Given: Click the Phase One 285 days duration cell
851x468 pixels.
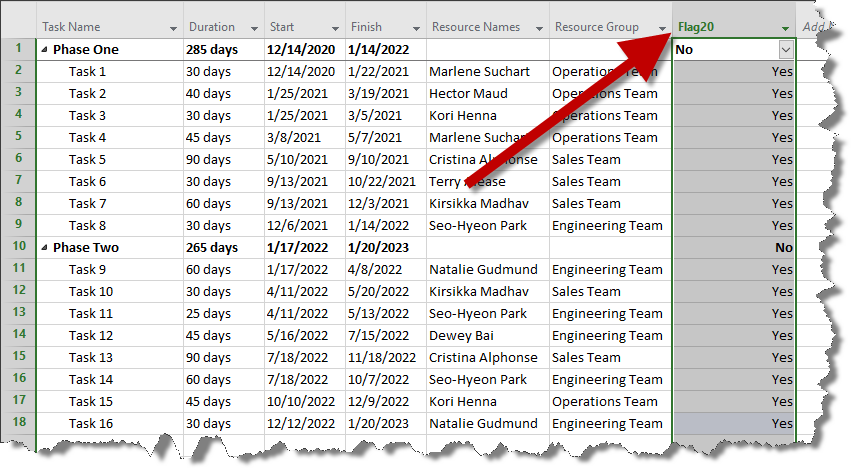Looking at the screenshot, I should 224,50.
